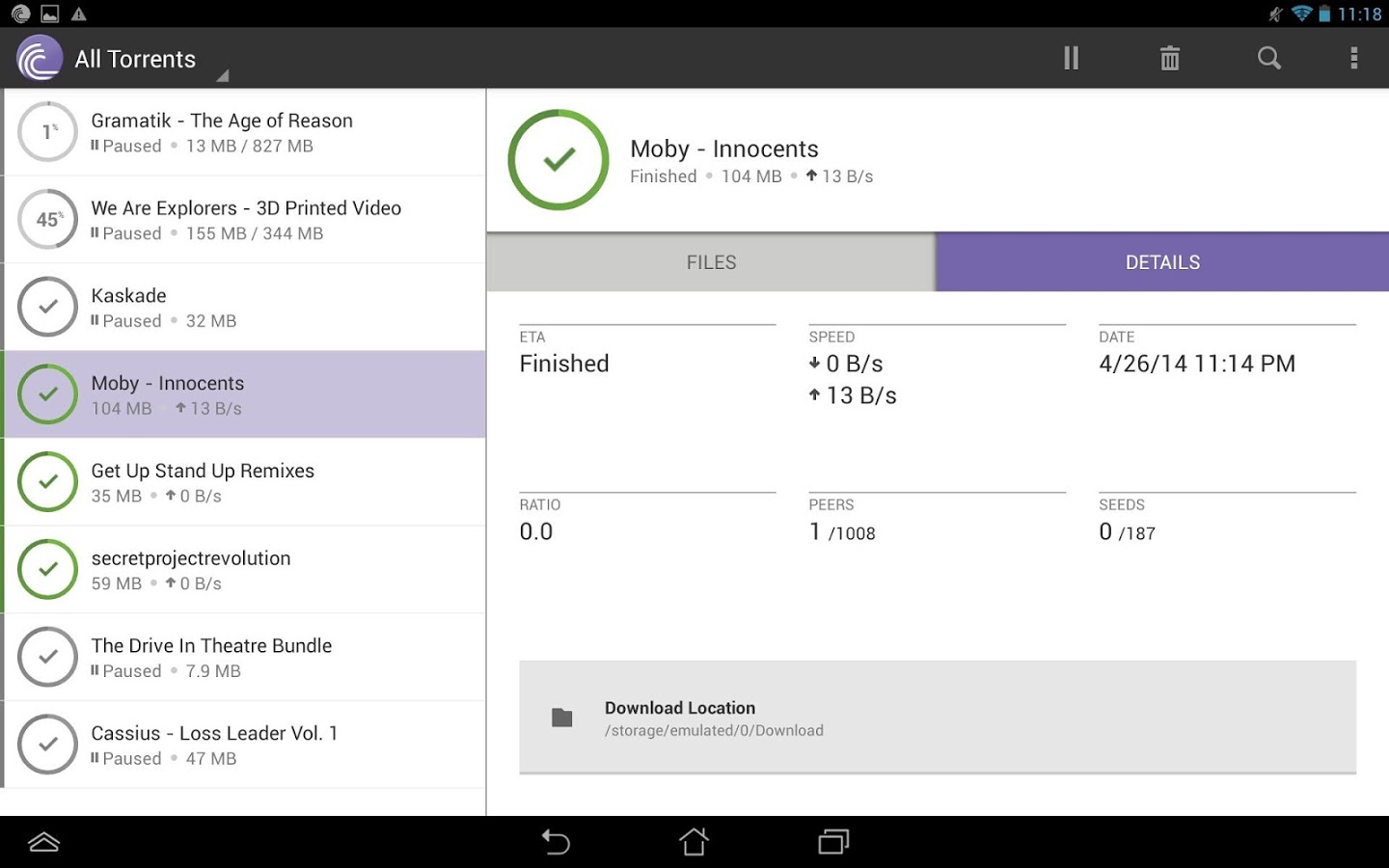The image size is (1389, 868).
Task: Toggle the Get Up Stand Up Remixes checkmark circle
Action: (48, 482)
